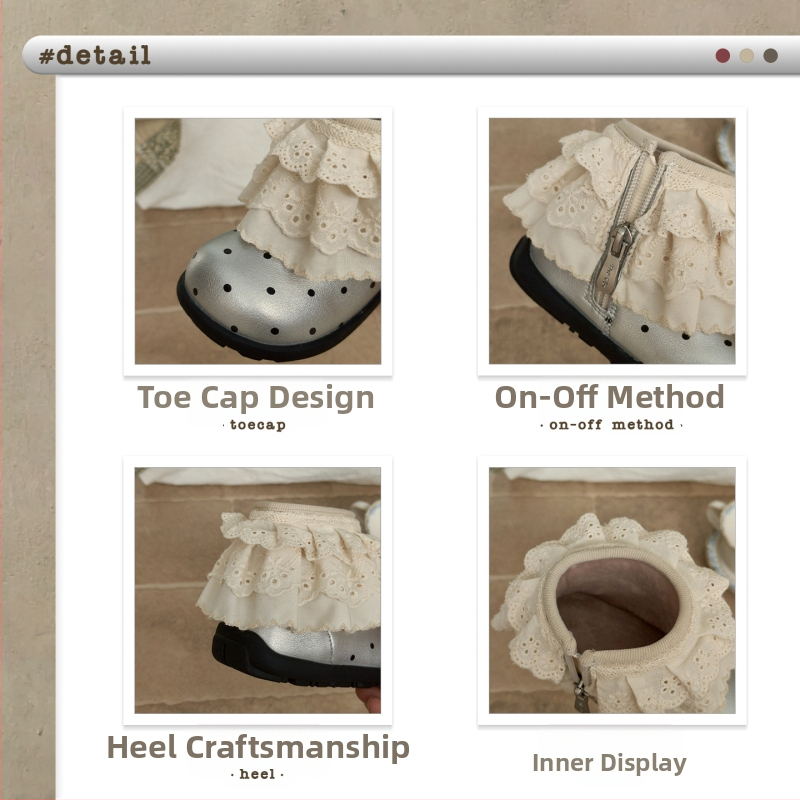Click the small 'heel' subtitle
The height and width of the screenshot is (800, 800).
pos(257,774)
